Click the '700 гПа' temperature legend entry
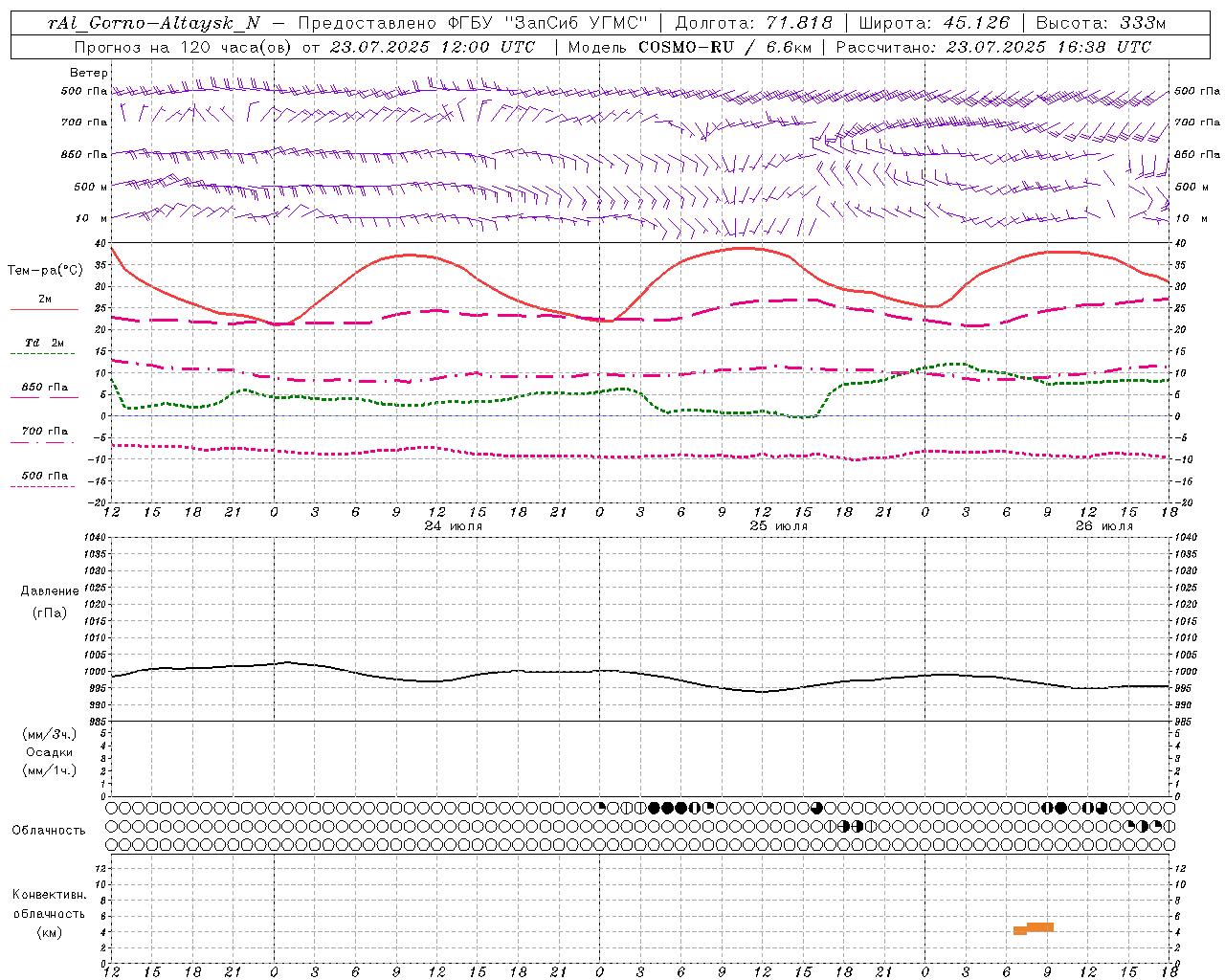Viewport: 1225px width, 980px height. coord(45,431)
